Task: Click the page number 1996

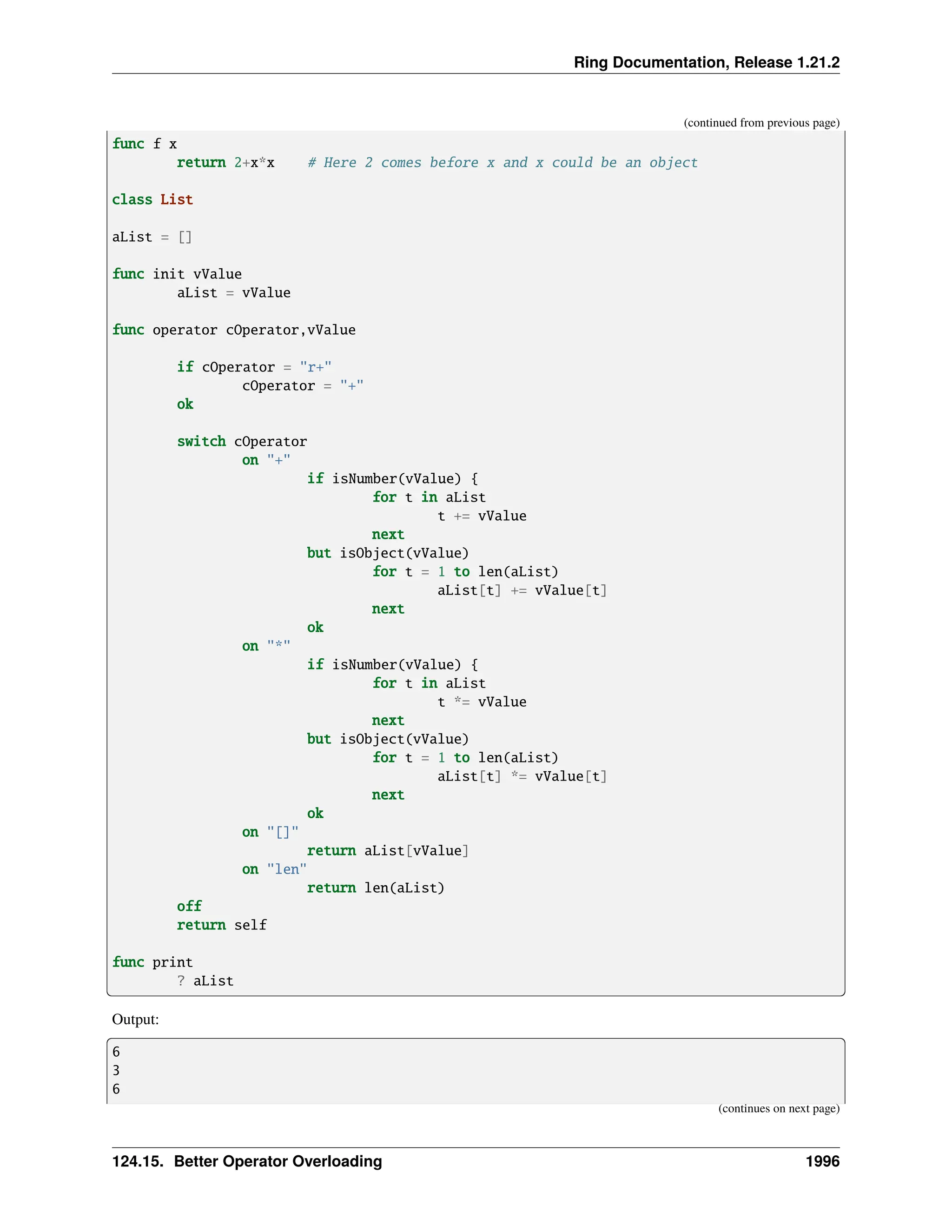Action: pyautogui.click(x=822, y=1161)
